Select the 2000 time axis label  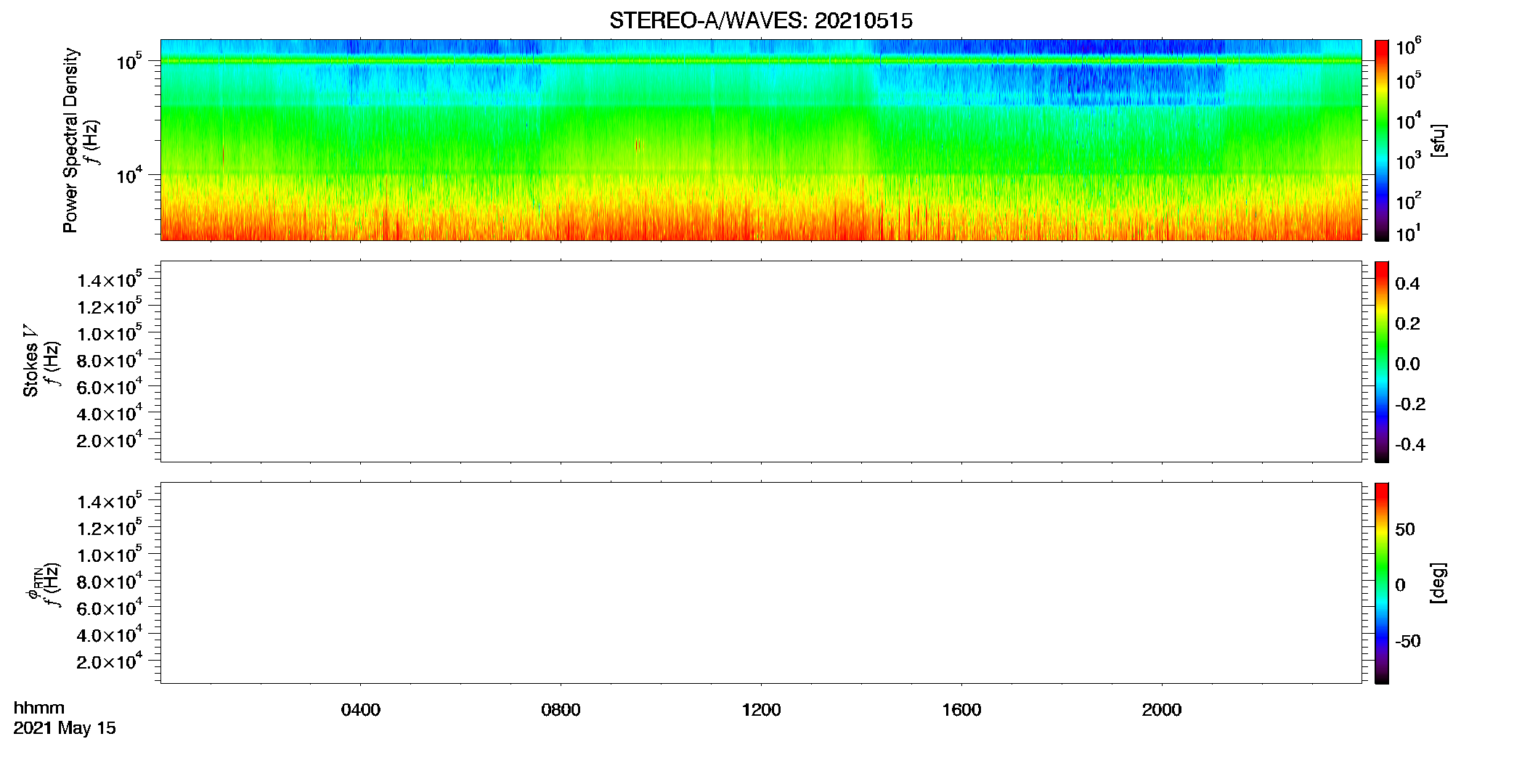click(1162, 710)
